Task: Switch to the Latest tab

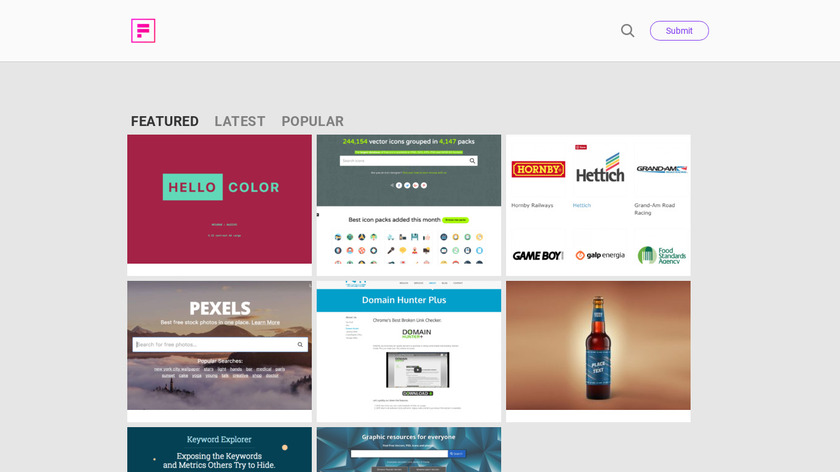Action: point(239,121)
